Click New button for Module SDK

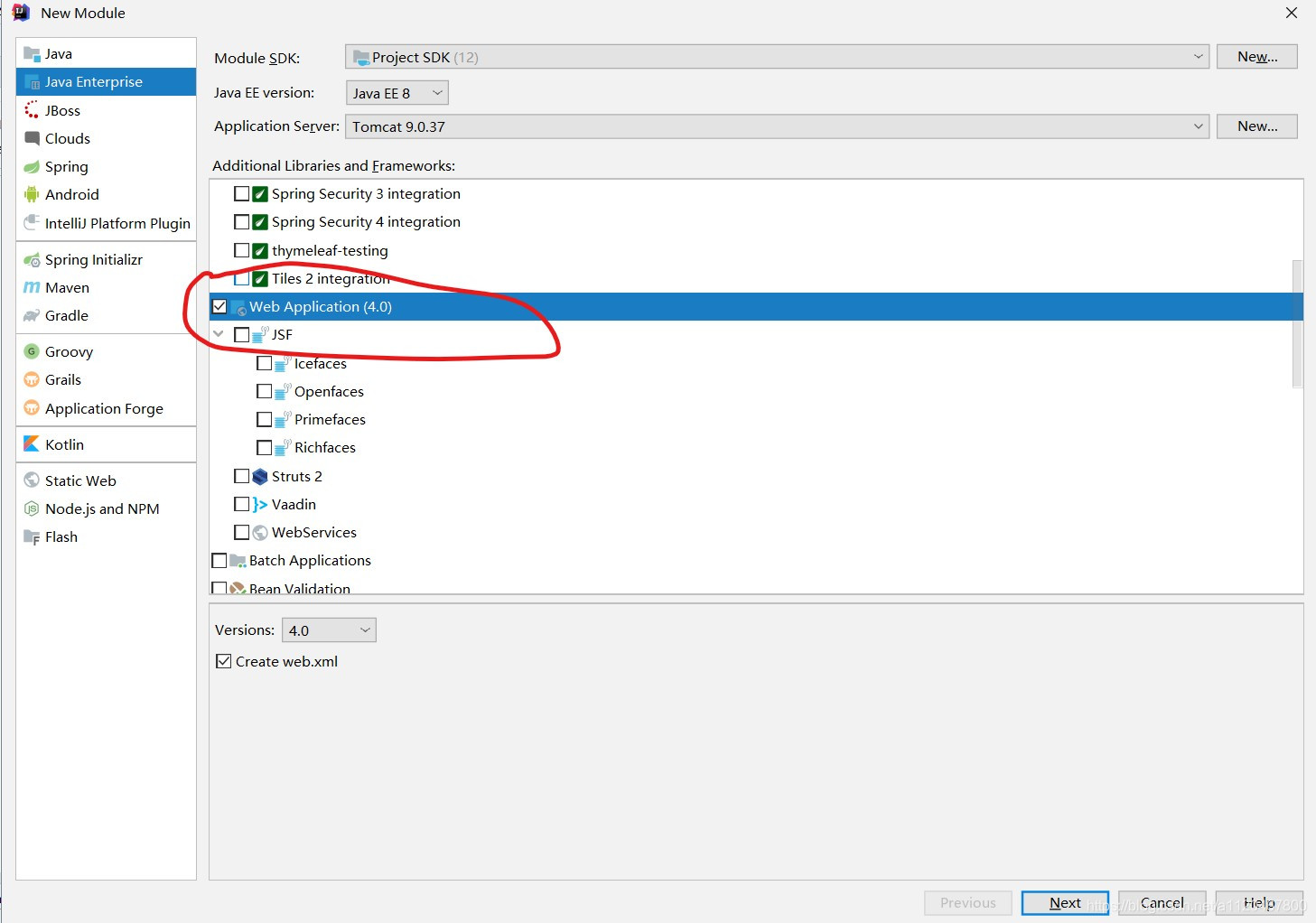1257,57
